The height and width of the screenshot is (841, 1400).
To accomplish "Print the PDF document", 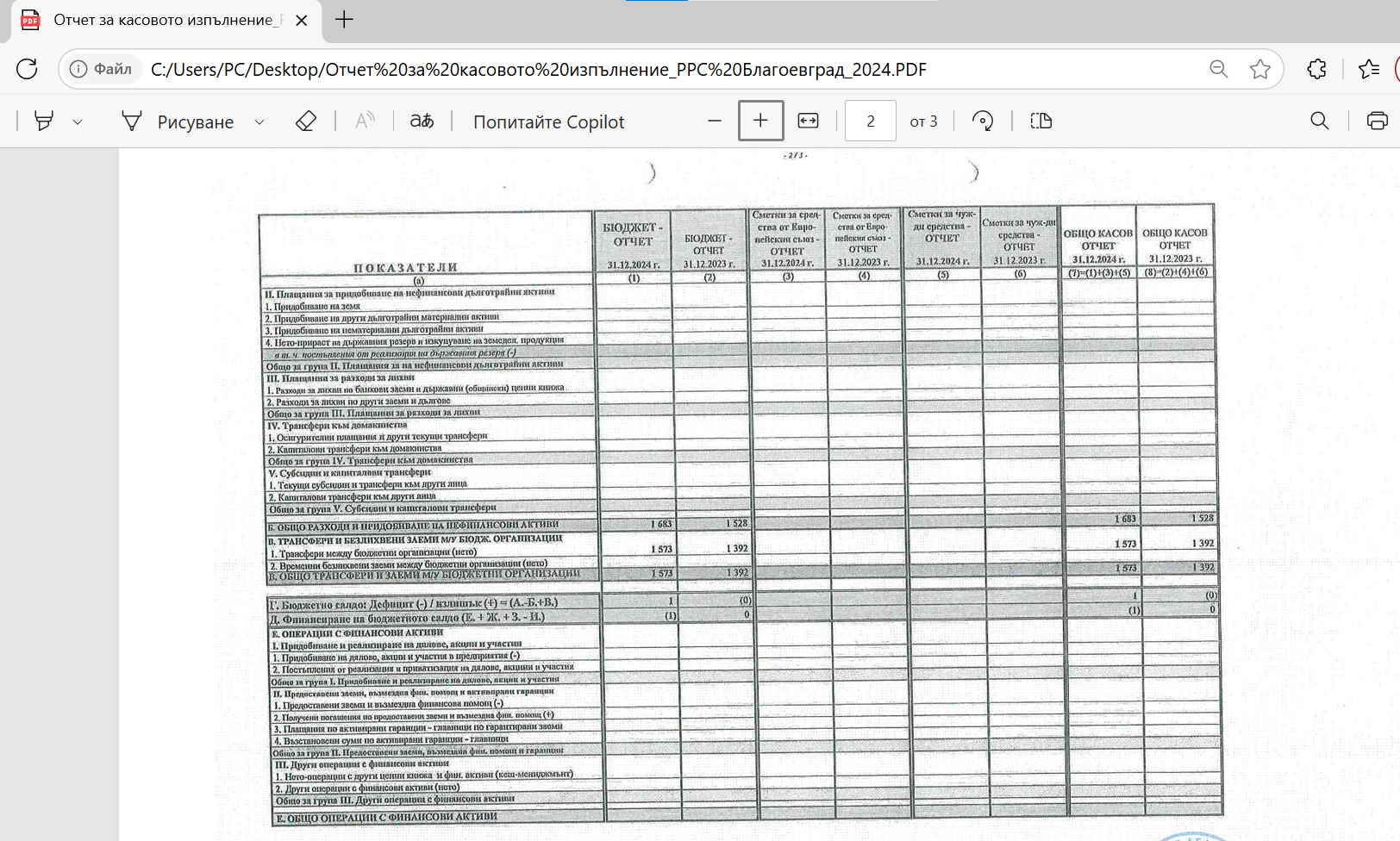I will [1378, 121].
